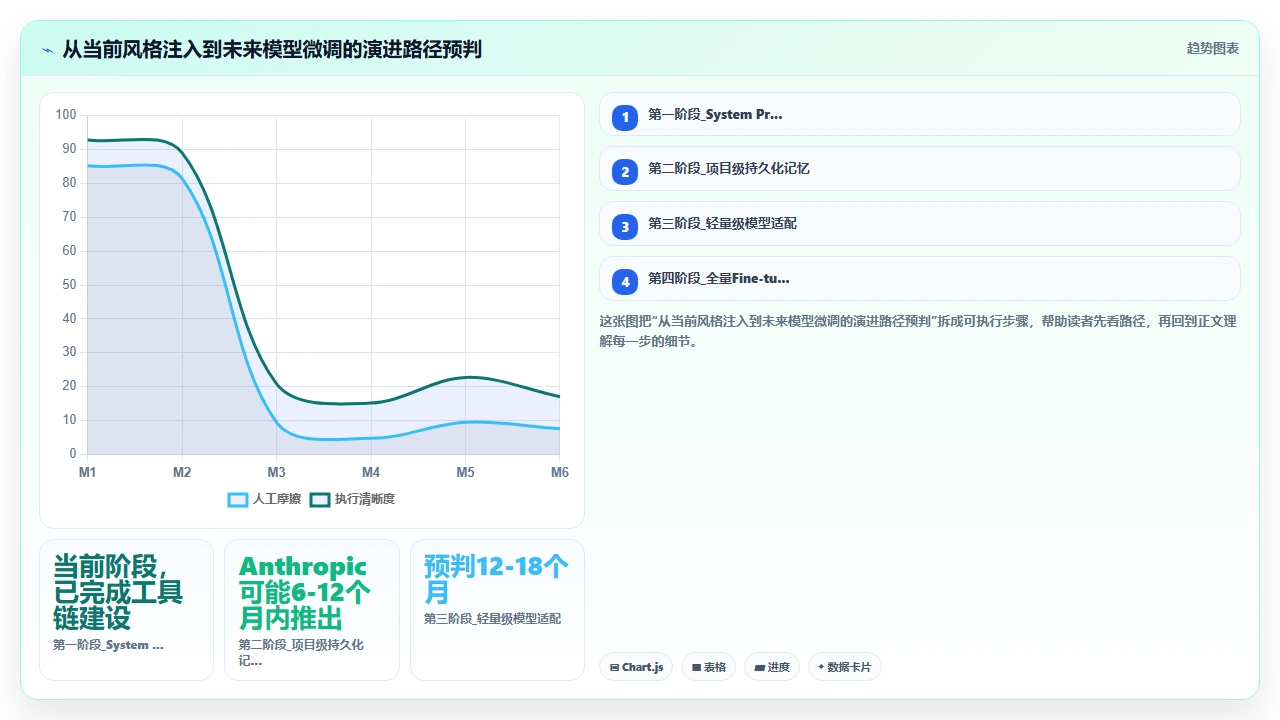Click the 100 y-axis value
The width and height of the screenshot is (1280, 720).
(x=66, y=115)
